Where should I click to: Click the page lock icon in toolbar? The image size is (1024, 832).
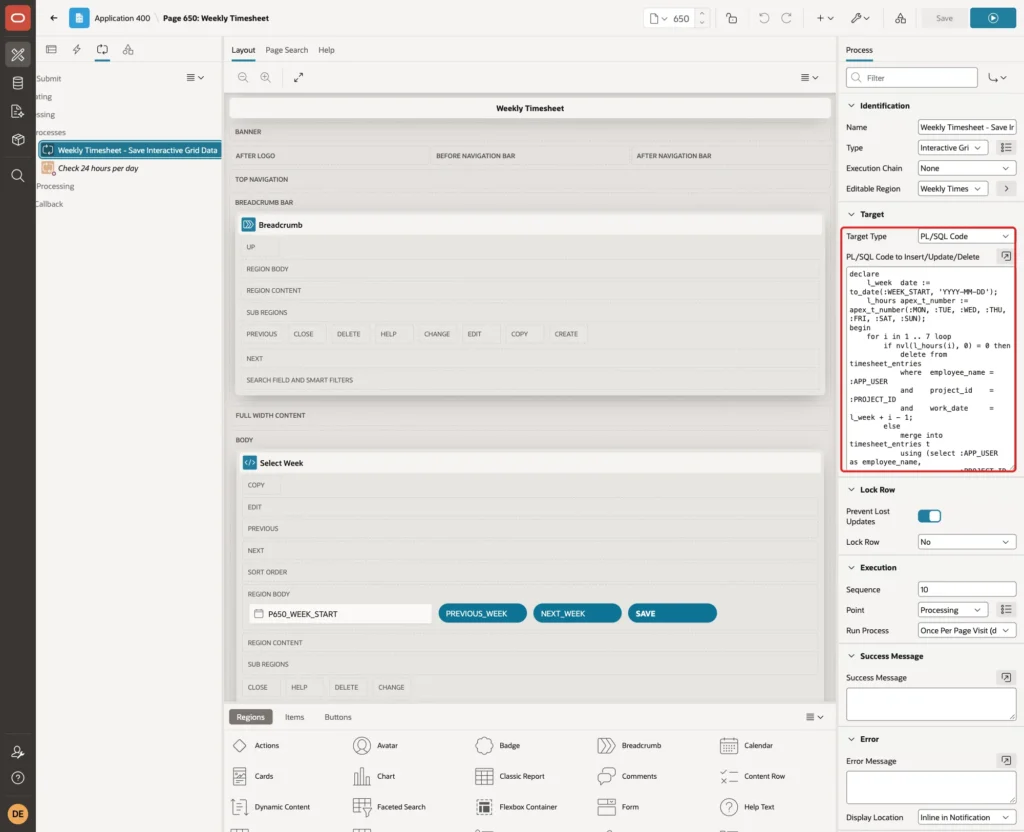pyautogui.click(x=732, y=18)
